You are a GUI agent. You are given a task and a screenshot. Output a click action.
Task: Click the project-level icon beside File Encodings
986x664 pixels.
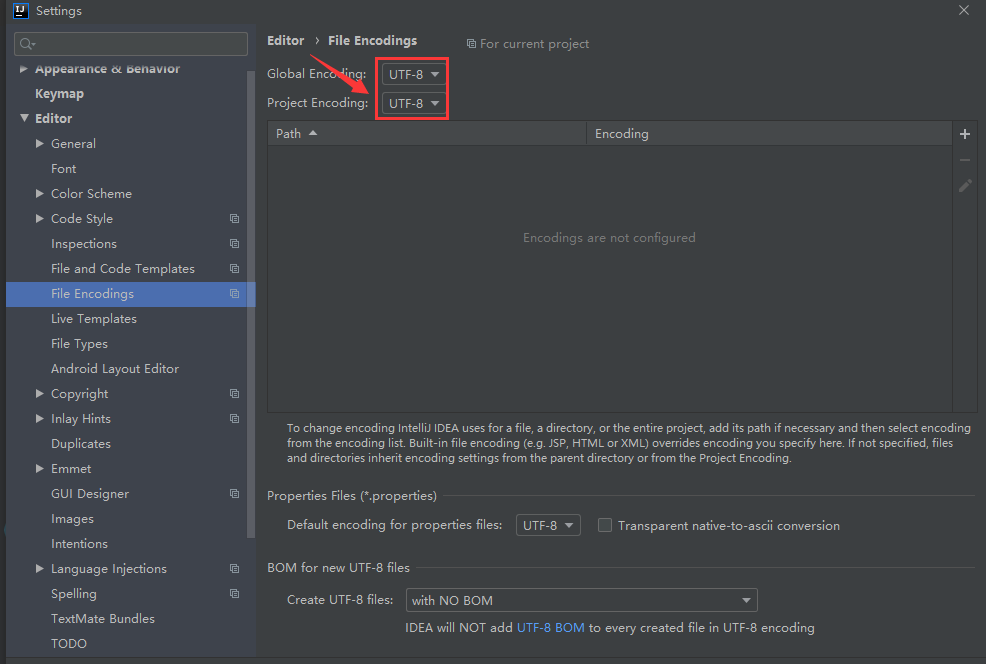235,294
